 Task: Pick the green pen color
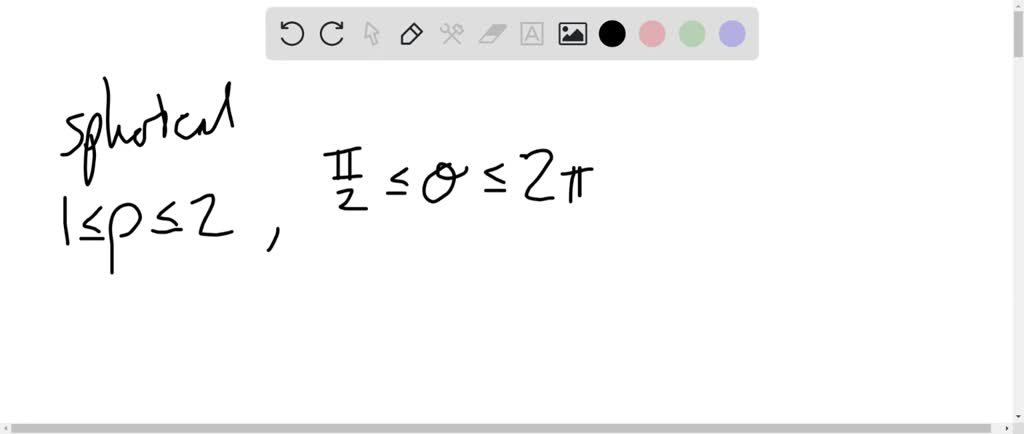pos(692,34)
